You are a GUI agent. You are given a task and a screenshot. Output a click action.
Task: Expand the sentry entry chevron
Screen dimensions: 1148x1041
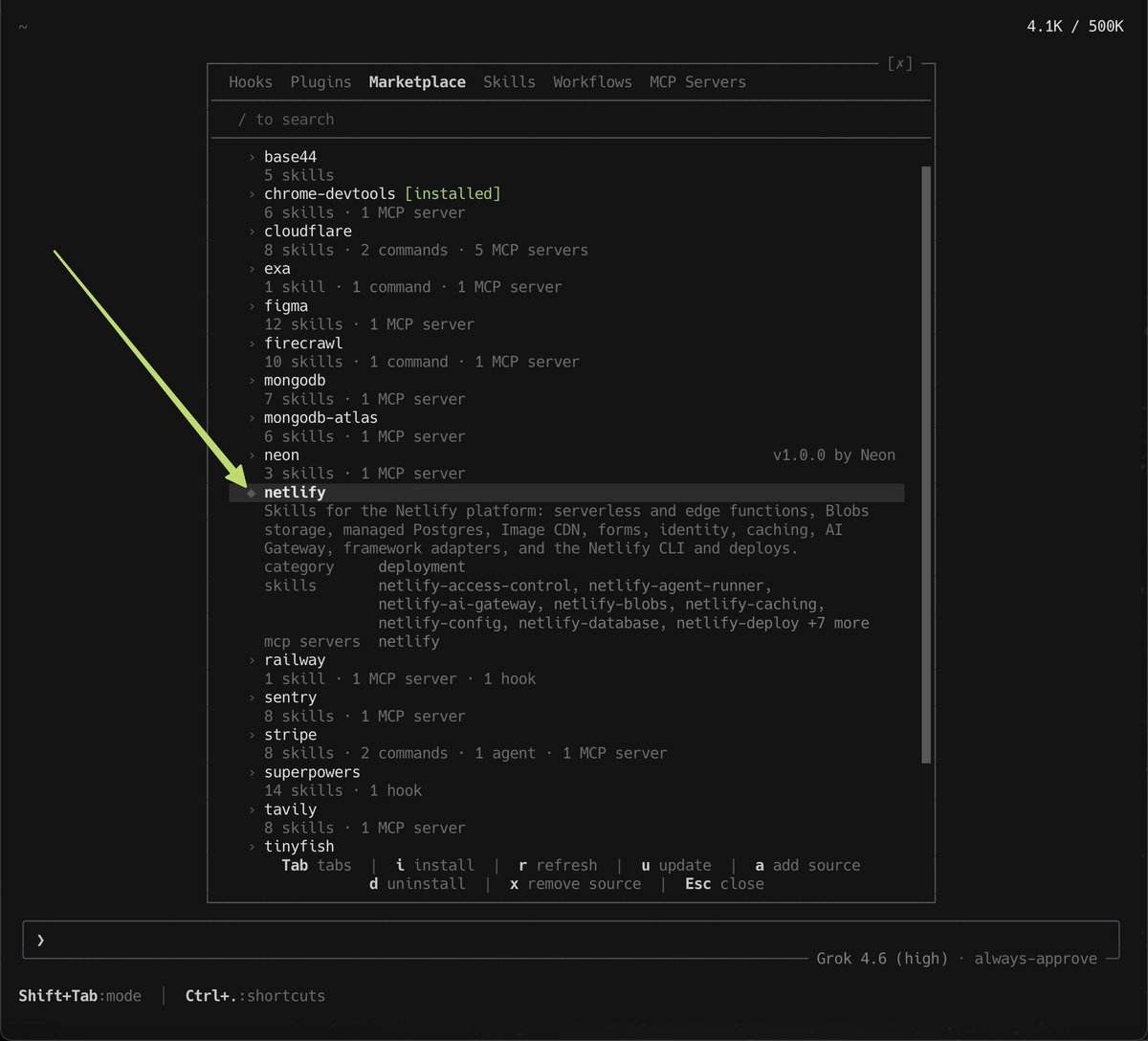pyautogui.click(x=252, y=698)
